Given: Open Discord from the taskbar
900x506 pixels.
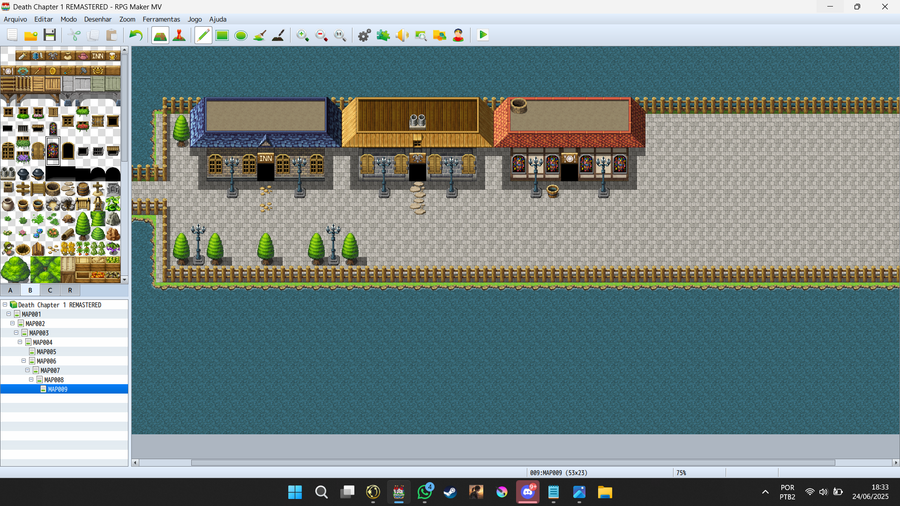Looking at the screenshot, I should point(528,492).
